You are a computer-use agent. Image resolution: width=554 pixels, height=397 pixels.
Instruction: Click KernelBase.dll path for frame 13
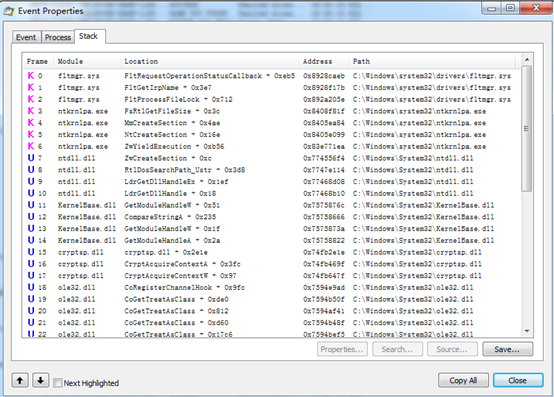[423, 229]
